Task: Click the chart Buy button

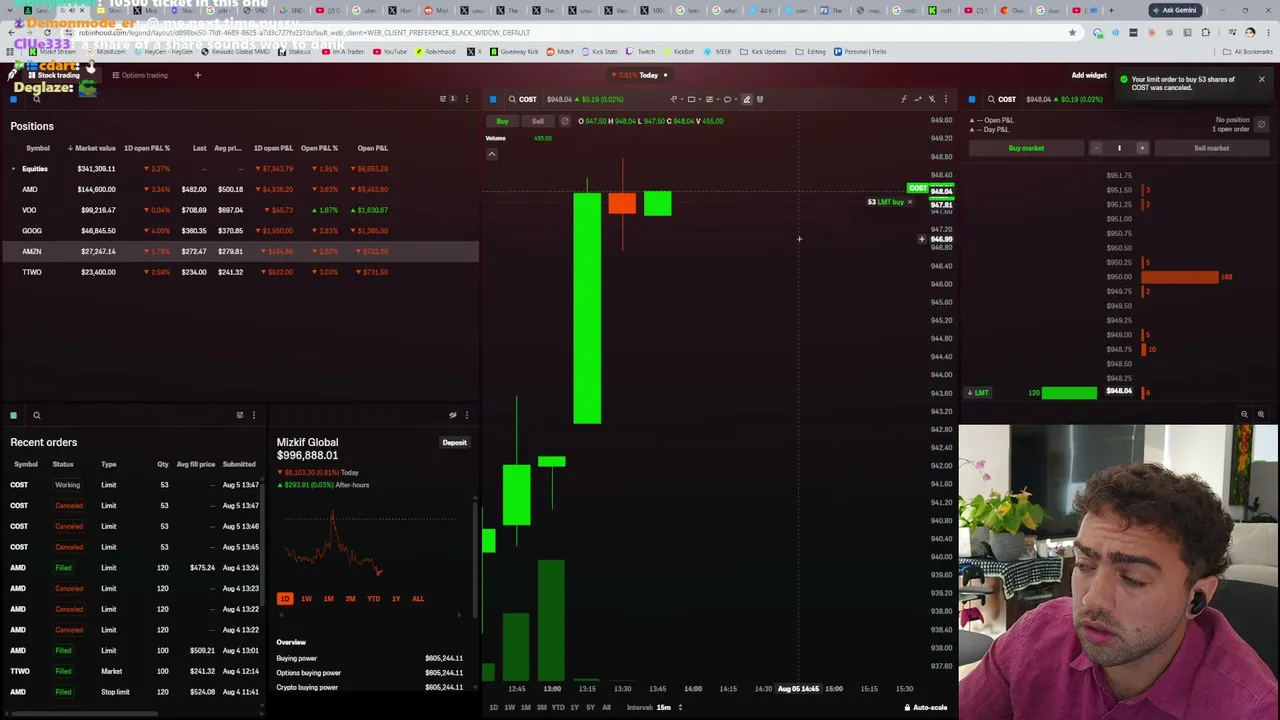Action: pos(502,121)
